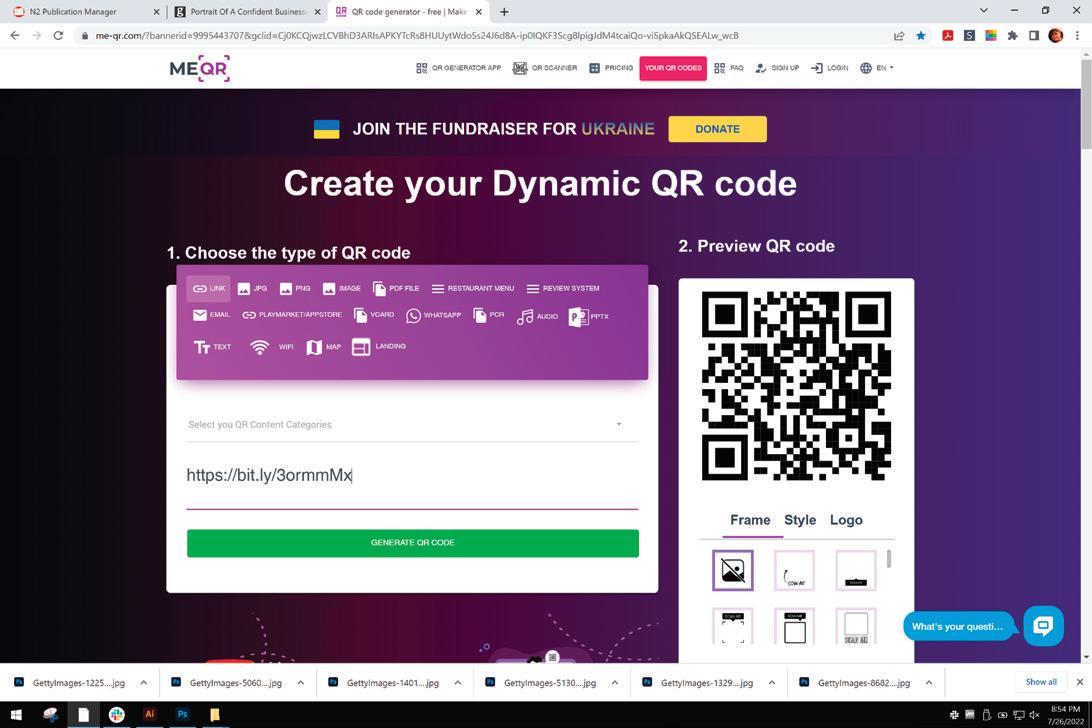
Task: Open the QR Generator App page
Action: 458,68
